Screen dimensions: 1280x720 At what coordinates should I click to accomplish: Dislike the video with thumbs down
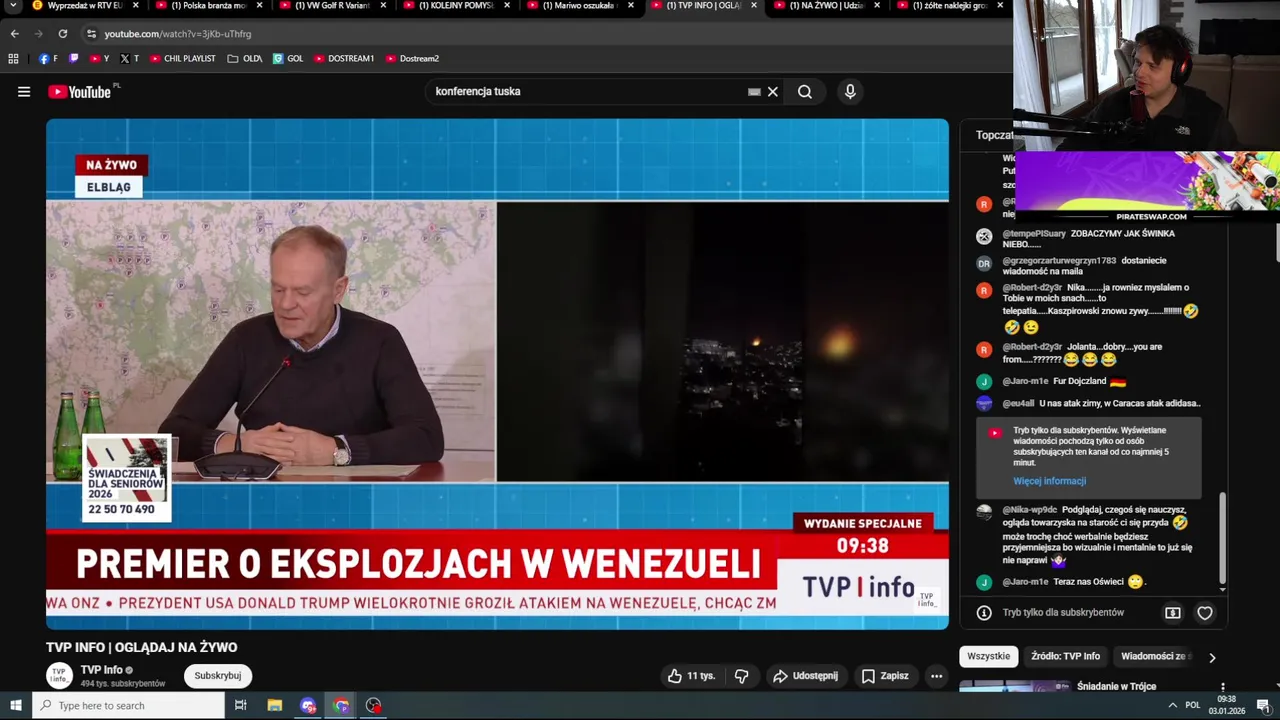pos(741,676)
